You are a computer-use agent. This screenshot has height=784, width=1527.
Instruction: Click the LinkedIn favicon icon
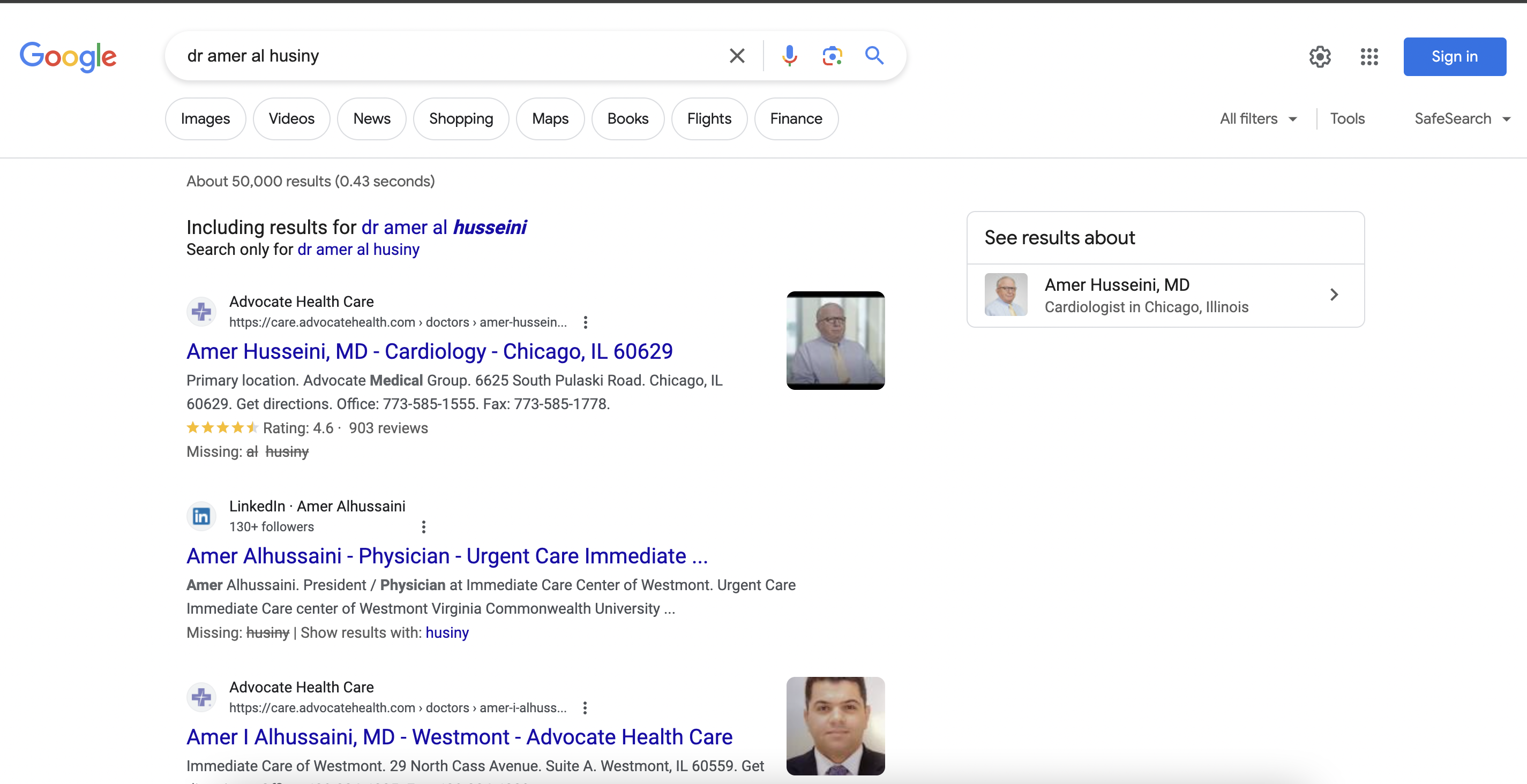click(201, 516)
